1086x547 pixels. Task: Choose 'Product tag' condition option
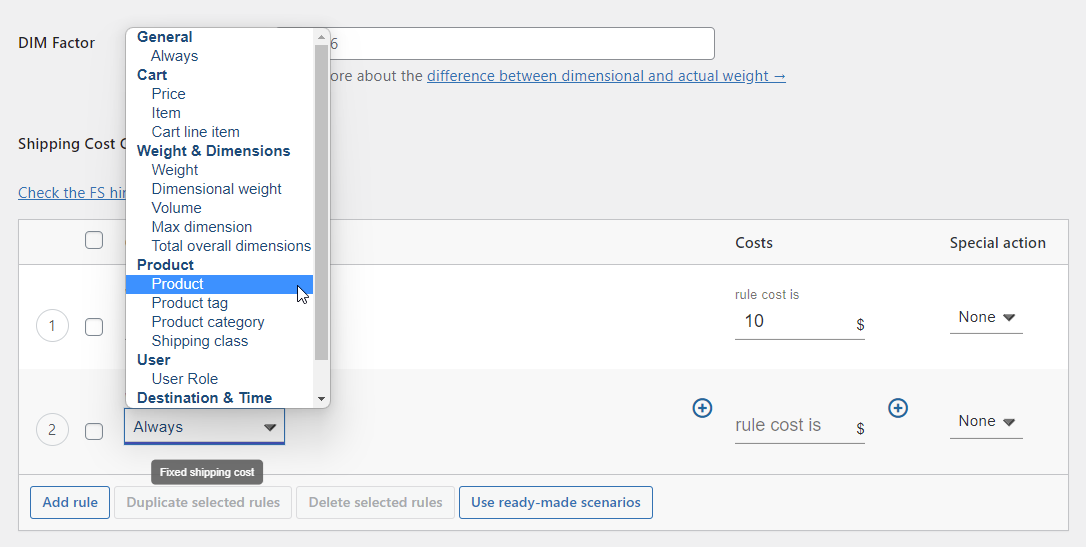220,303
